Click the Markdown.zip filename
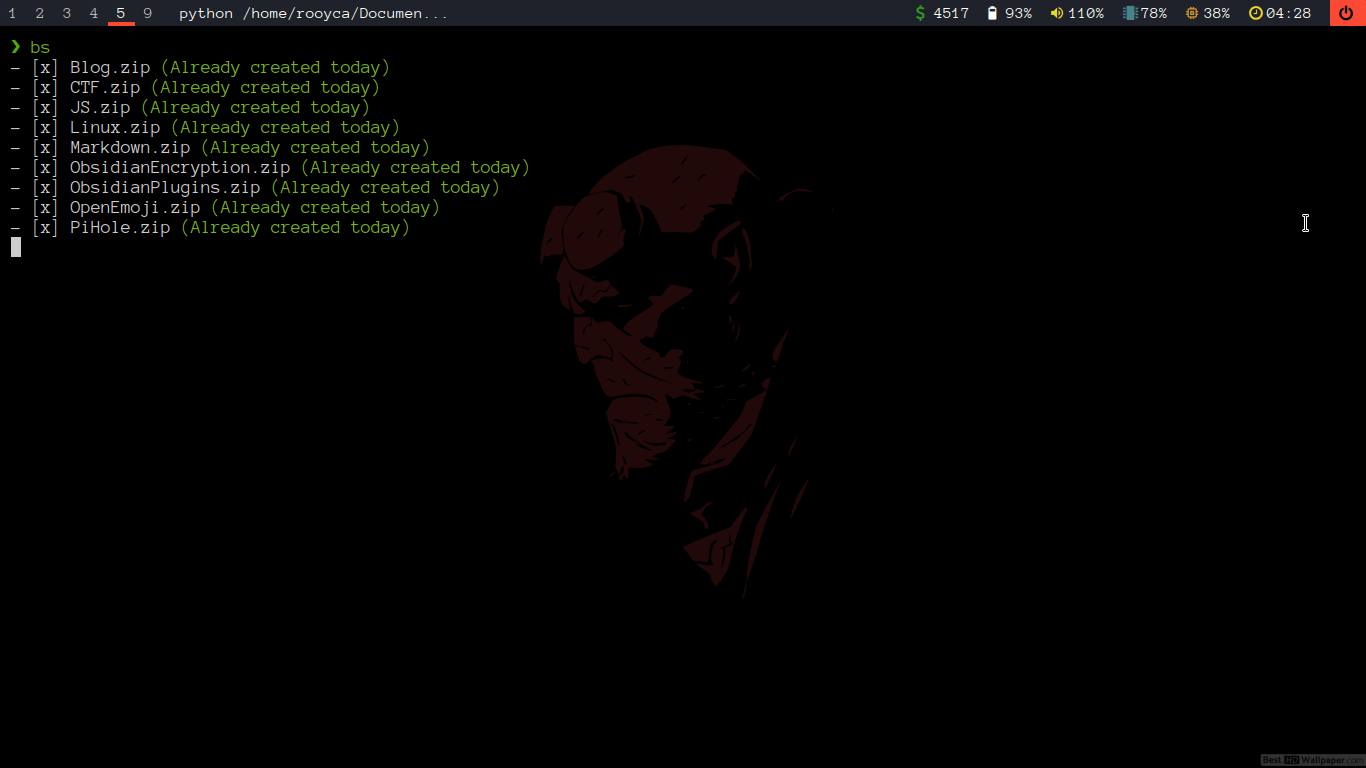The image size is (1366, 768). (130, 148)
